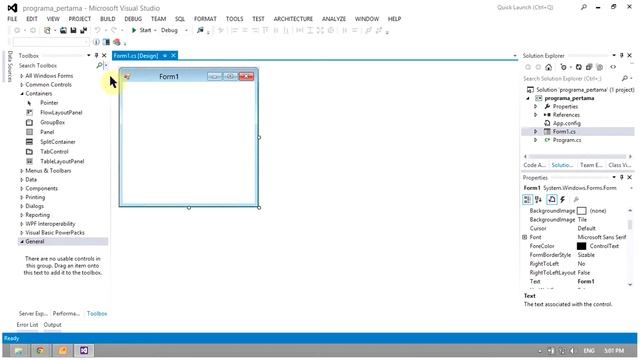This screenshot has width=640, height=360.
Task: Click the Search Solution Explorer field
Action: (x=571, y=78)
